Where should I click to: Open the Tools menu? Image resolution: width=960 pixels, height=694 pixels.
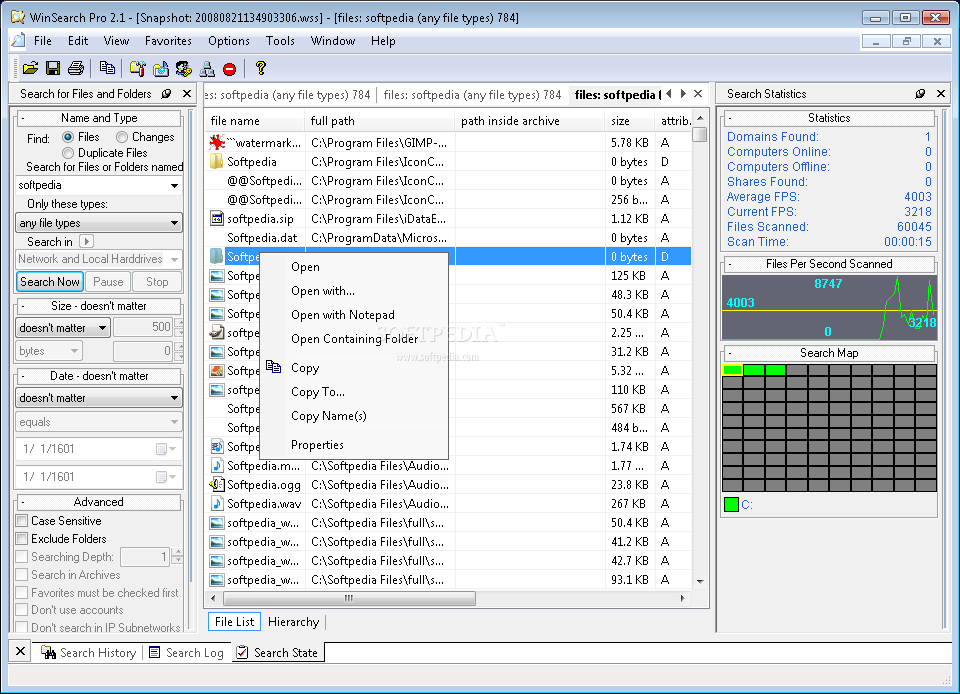(280, 41)
